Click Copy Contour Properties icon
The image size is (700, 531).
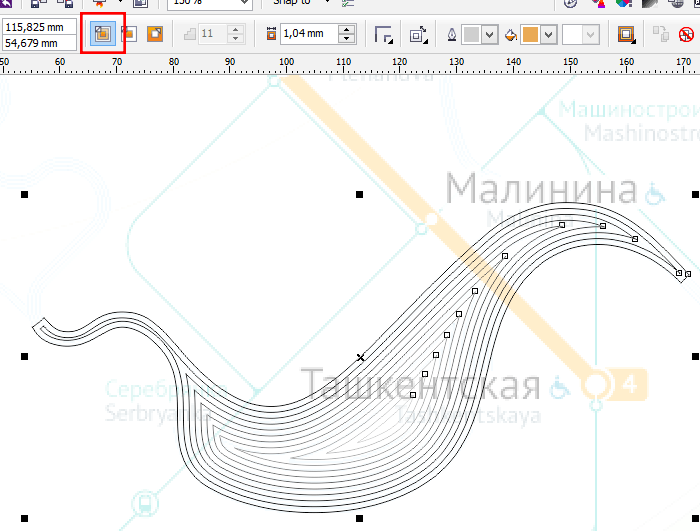point(660,35)
